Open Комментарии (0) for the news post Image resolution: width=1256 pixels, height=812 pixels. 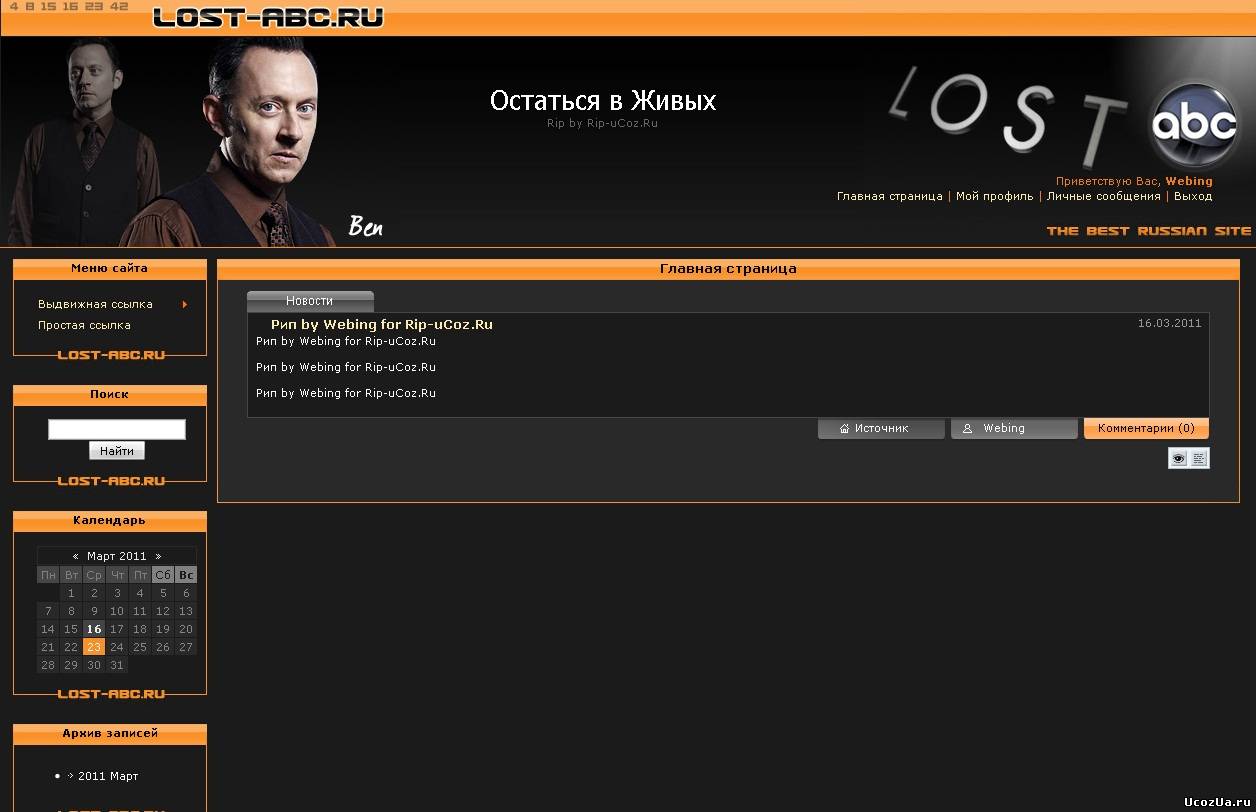1146,428
